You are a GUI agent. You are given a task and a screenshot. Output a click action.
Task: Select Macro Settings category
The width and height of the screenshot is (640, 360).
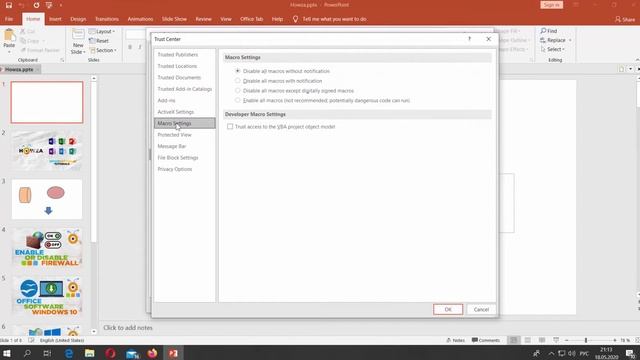pos(184,123)
